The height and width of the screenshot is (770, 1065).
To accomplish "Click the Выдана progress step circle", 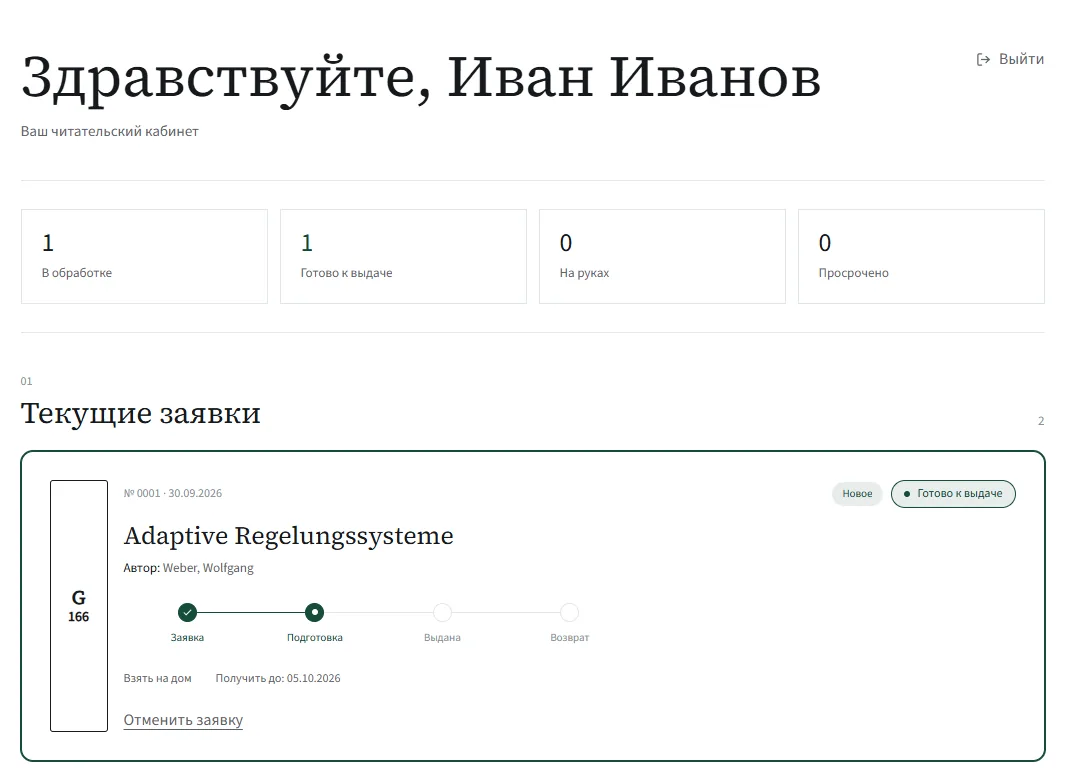I will (x=442, y=612).
